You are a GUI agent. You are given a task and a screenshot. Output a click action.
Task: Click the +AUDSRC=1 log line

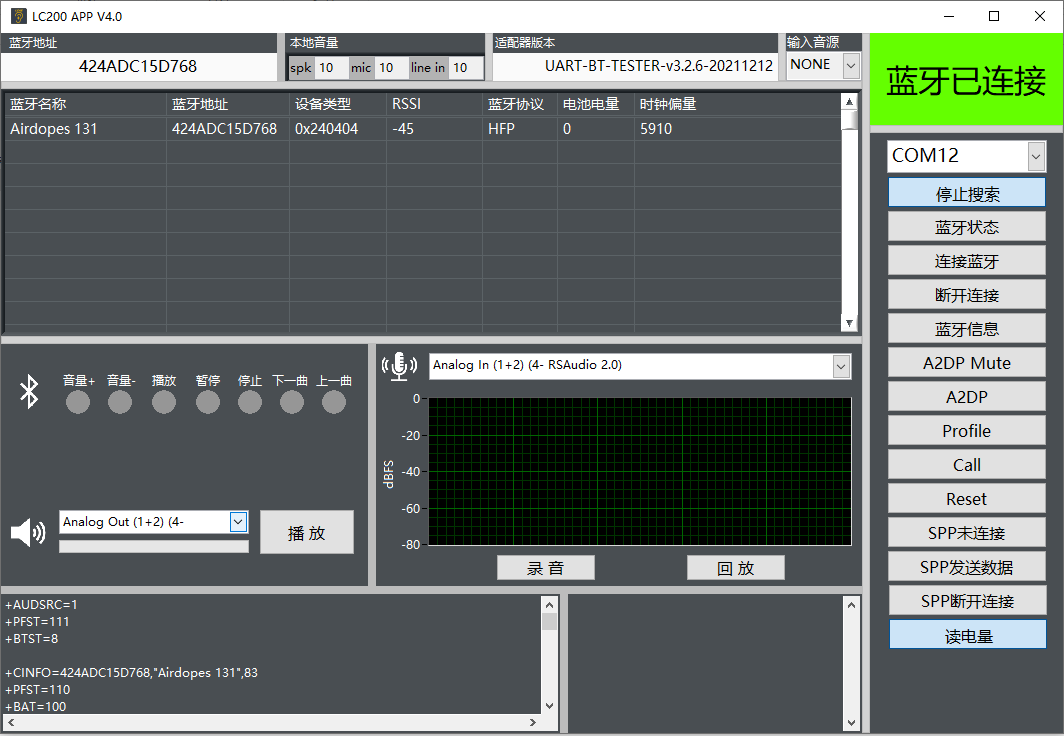pyautogui.click(x=41, y=604)
